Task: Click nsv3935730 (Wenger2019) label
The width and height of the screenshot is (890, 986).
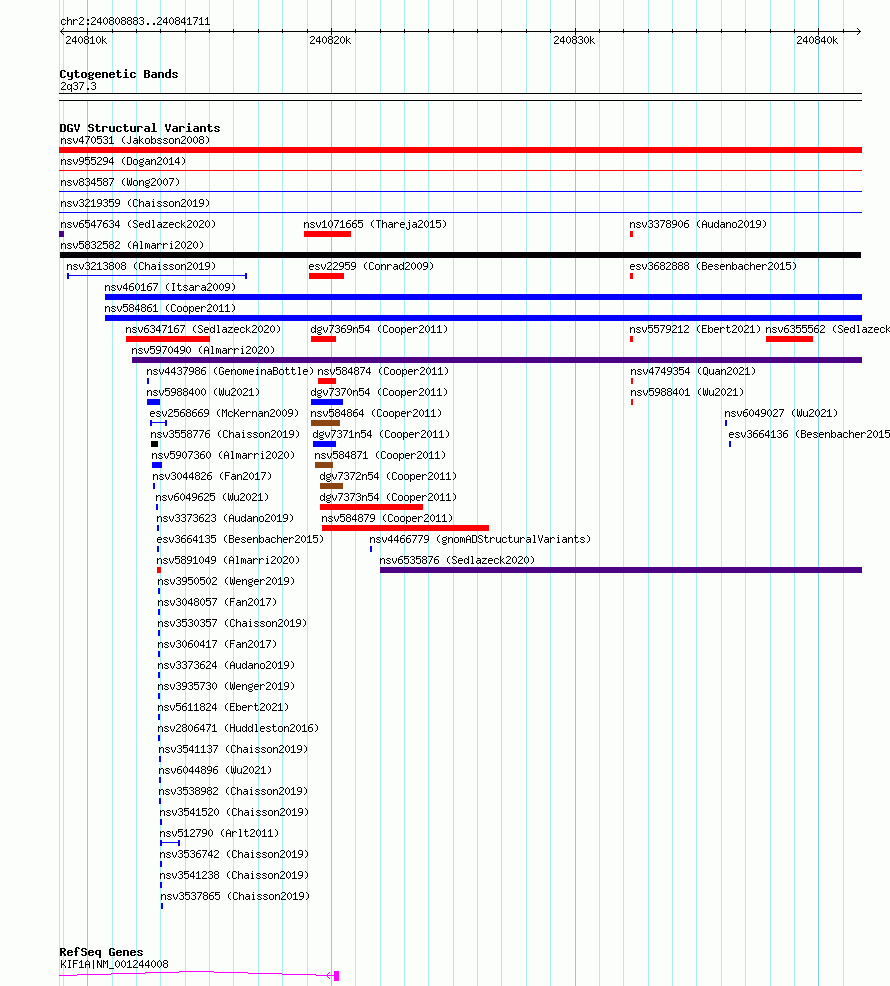Action: click(x=226, y=687)
